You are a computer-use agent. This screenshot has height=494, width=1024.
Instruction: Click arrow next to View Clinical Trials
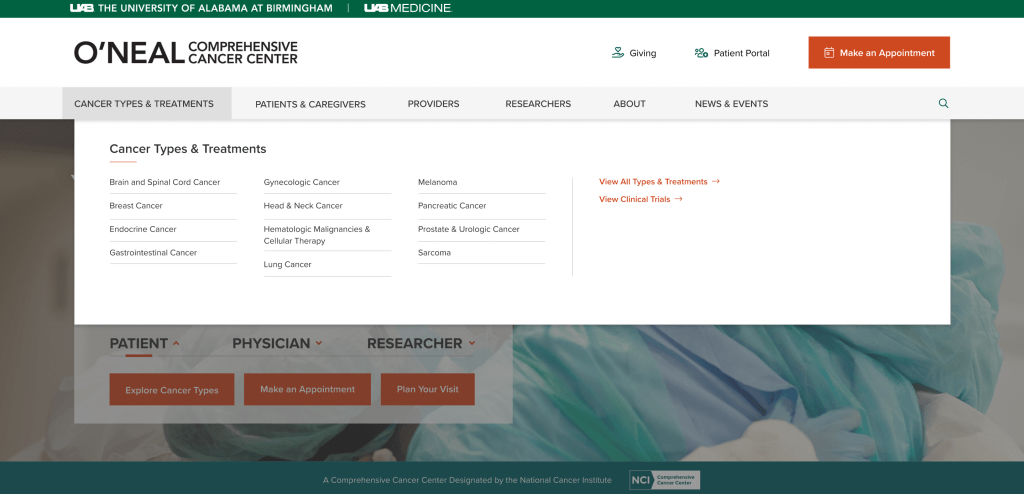(679, 199)
